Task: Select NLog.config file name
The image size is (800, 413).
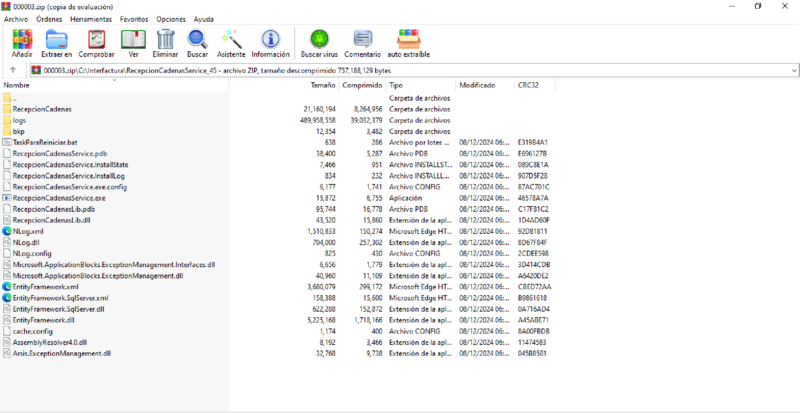Action: point(32,254)
